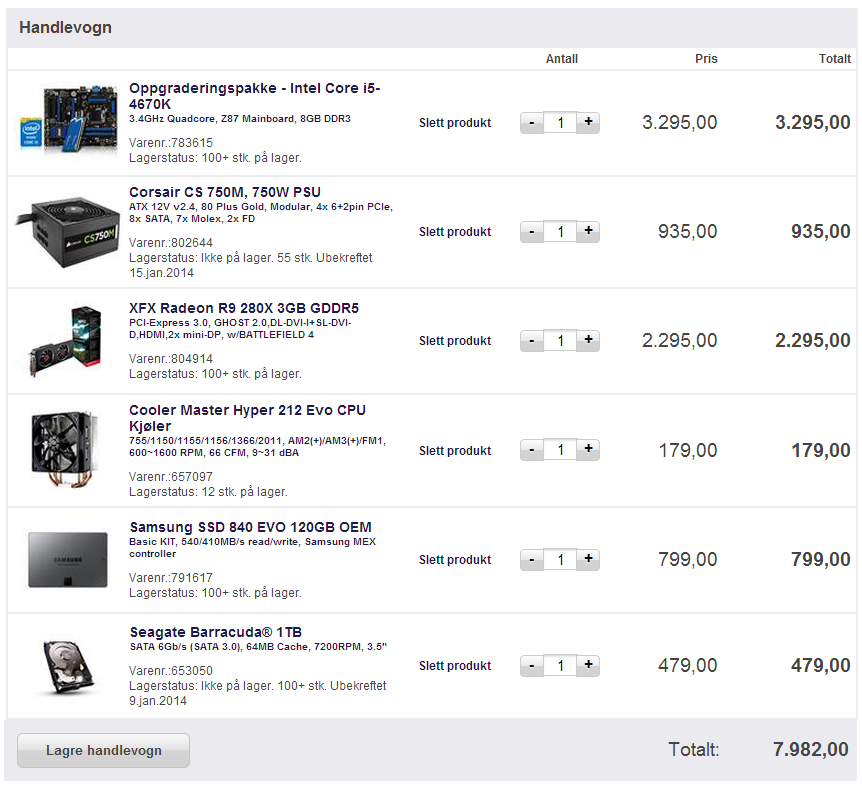Decrease quantity of Seagate Barracuda 1TB
Viewport: 862px width, 786px height.
click(532, 666)
